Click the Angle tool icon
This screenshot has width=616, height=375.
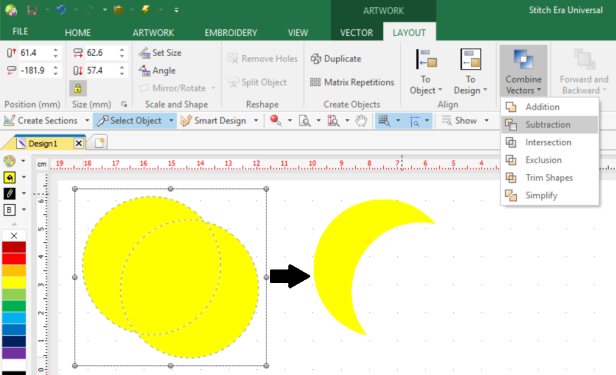145,71
